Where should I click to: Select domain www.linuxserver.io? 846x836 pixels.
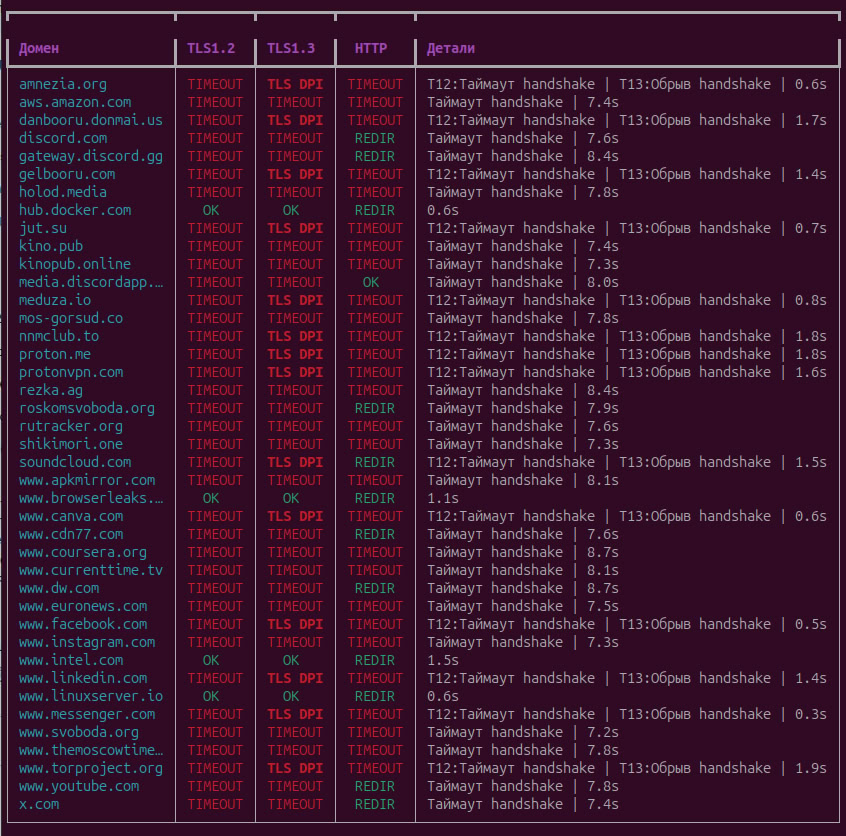(x=91, y=696)
